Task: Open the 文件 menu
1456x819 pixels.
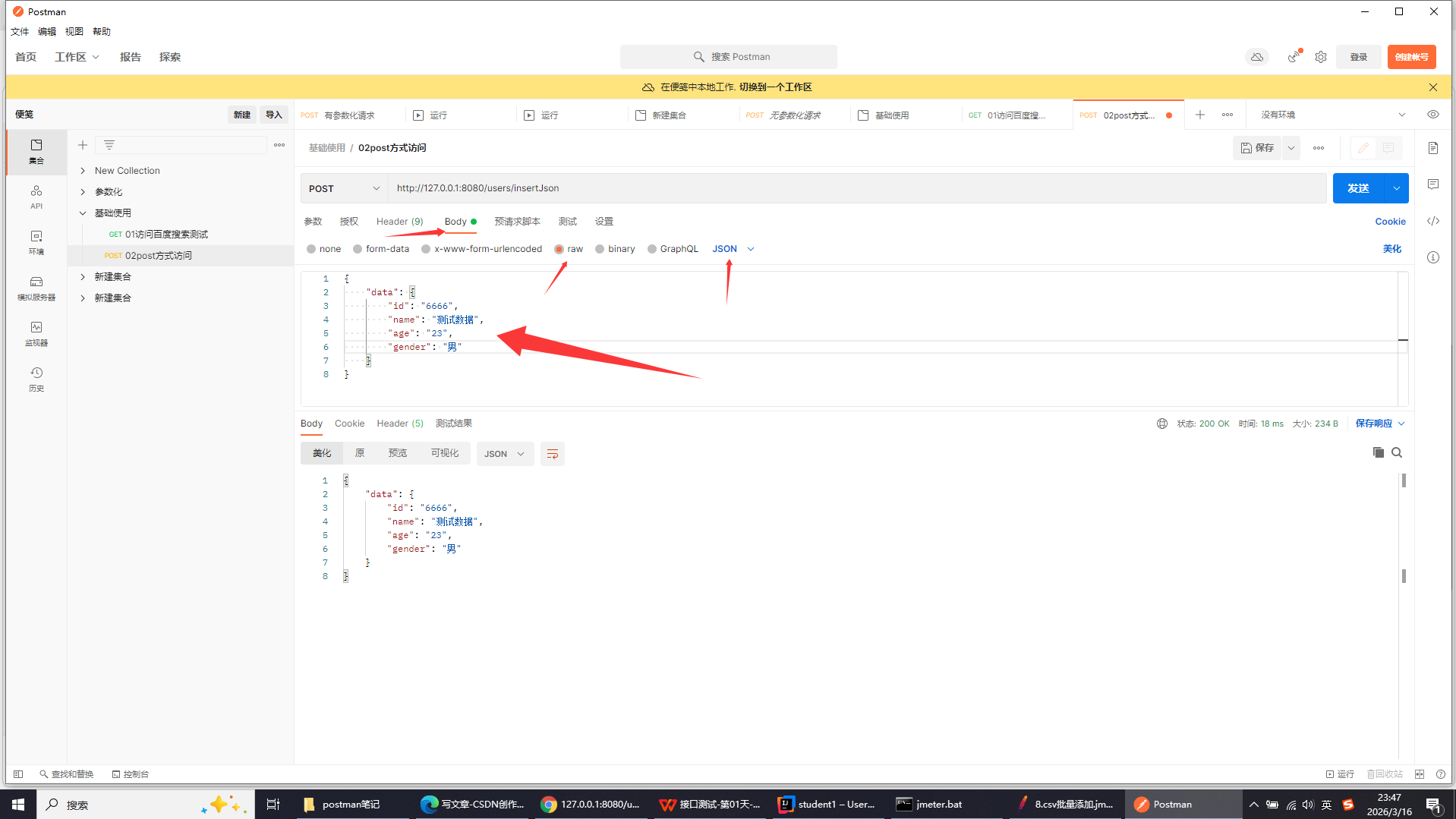Action: pos(20,31)
